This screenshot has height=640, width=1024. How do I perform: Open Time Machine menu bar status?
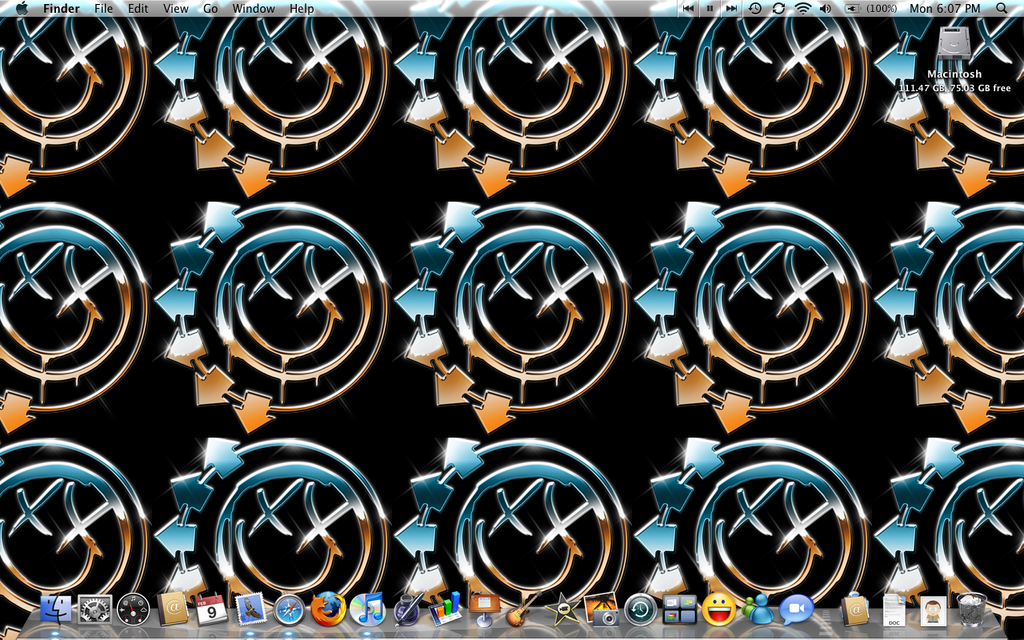pos(755,8)
